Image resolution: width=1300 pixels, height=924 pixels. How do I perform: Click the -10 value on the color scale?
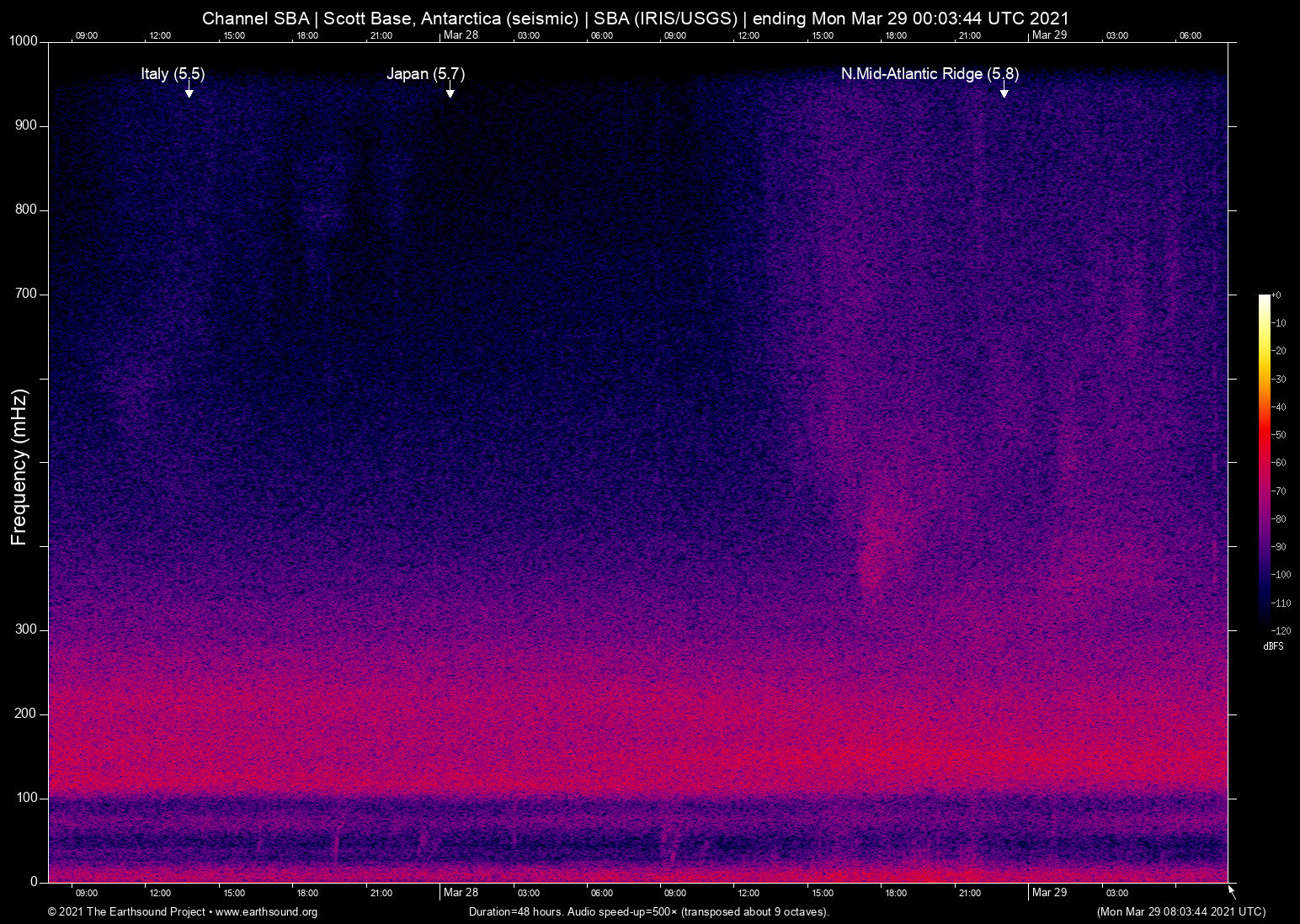(1279, 323)
